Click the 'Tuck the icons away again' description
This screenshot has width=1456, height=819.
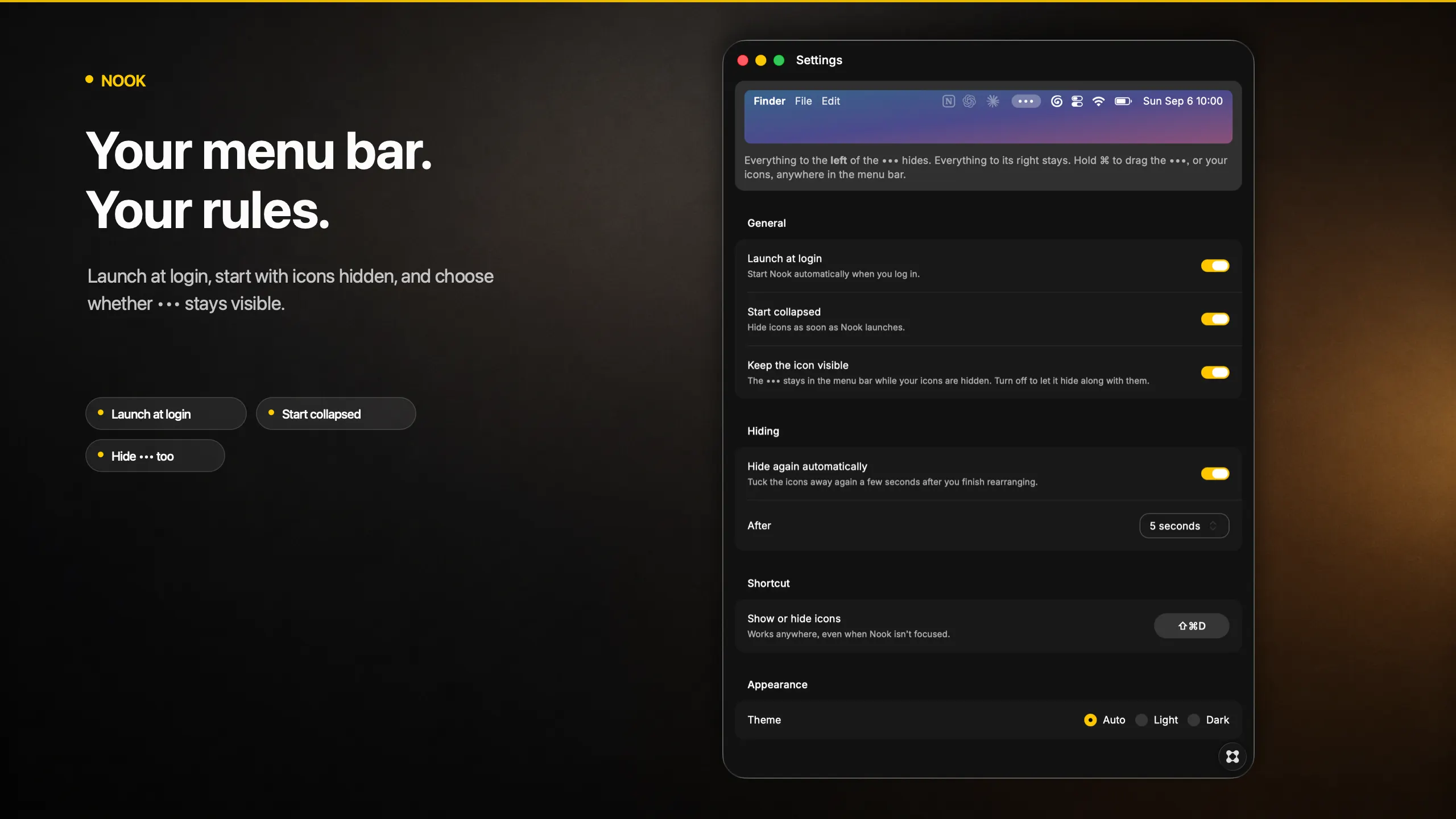tap(892, 482)
